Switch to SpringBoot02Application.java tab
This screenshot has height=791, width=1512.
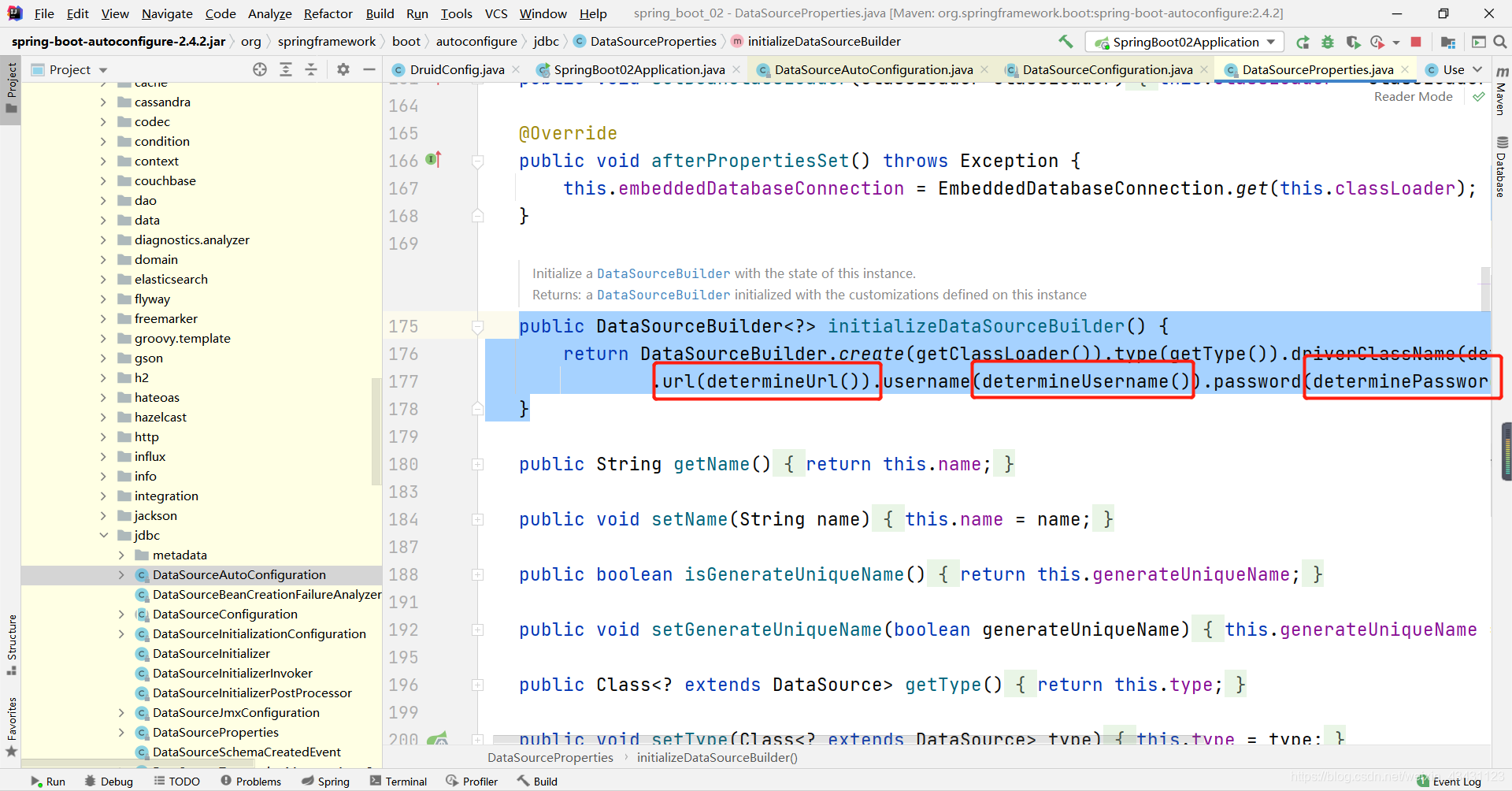[639, 69]
